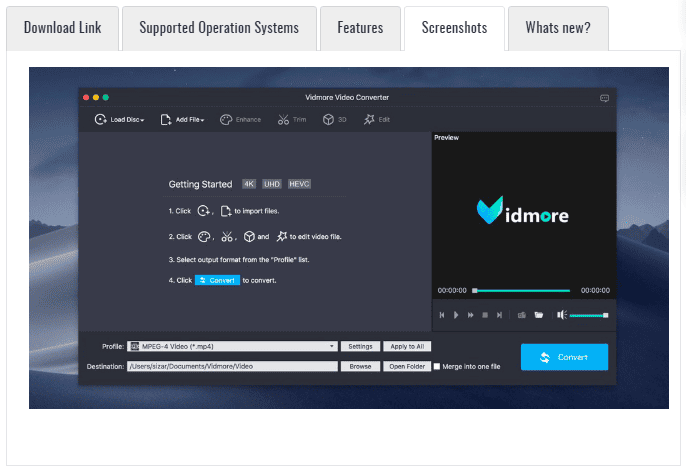
Task: Mute the preview with the speaker icon
Action: [562, 315]
